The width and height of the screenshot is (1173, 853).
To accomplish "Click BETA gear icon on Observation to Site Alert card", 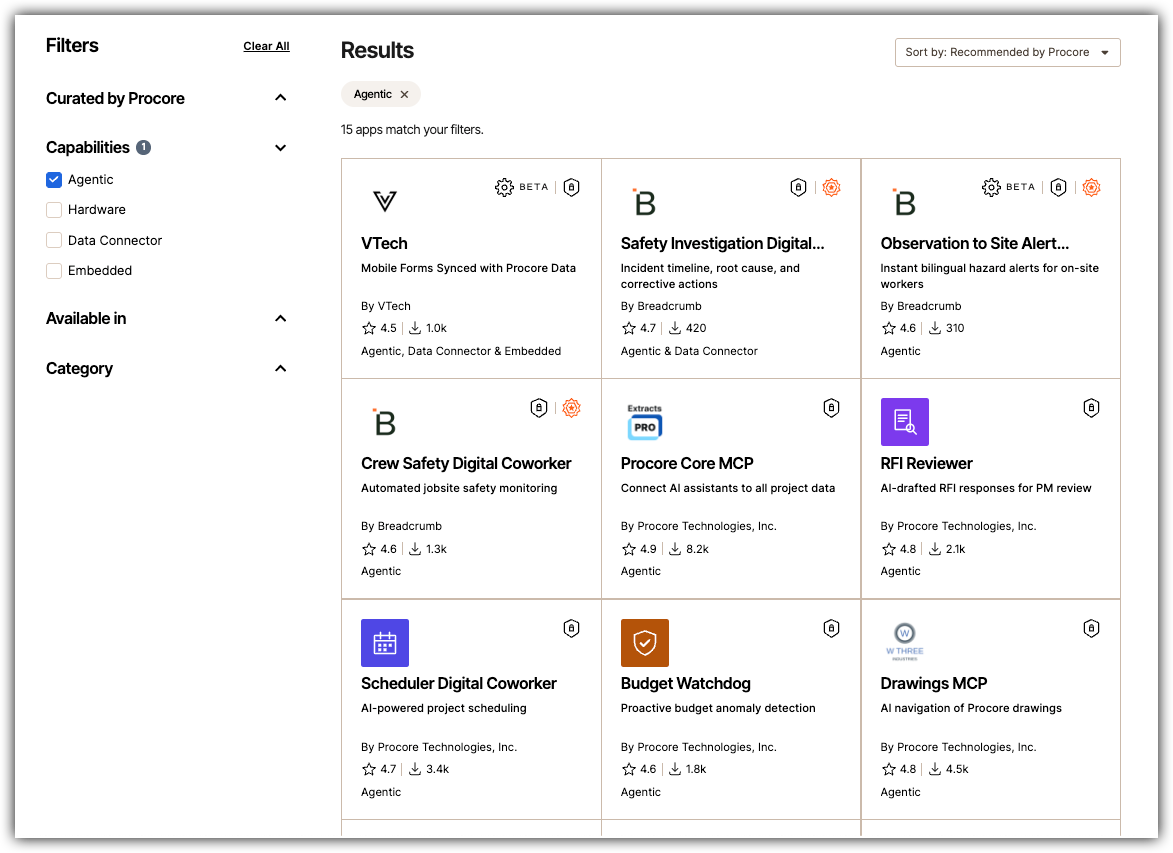I will pos(991,187).
